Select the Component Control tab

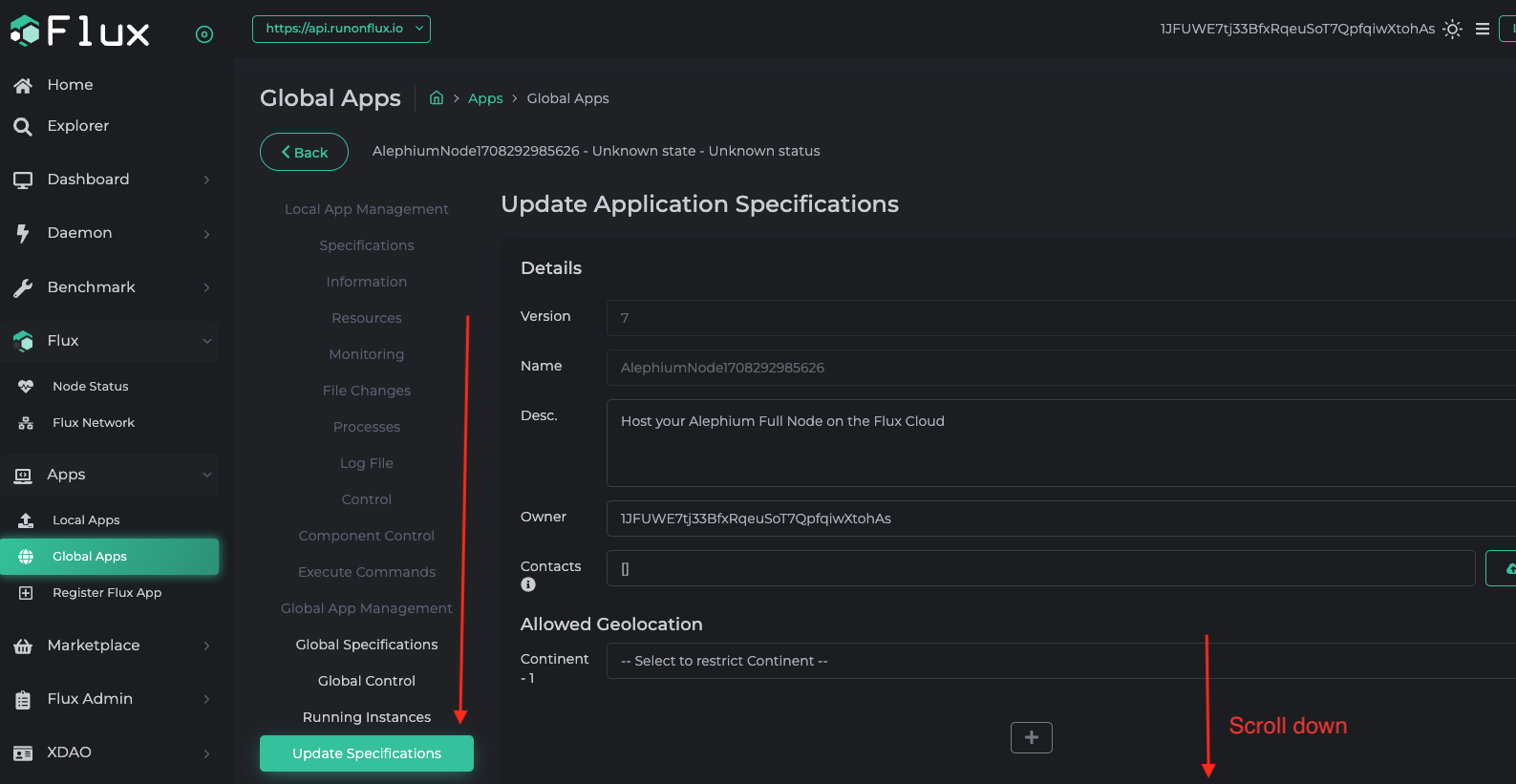point(367,536)
